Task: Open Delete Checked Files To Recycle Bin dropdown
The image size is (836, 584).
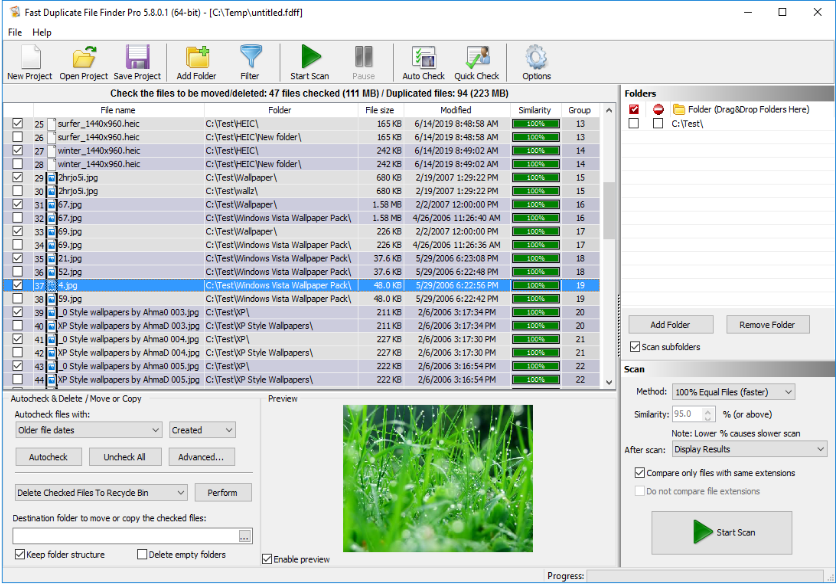Action: [x=101, y=493]
